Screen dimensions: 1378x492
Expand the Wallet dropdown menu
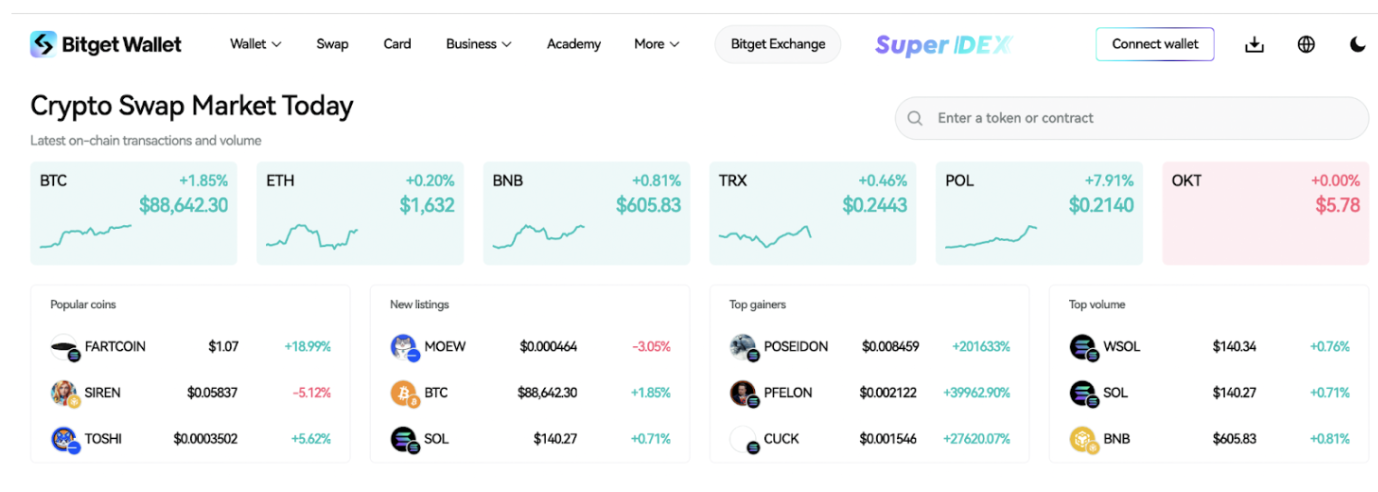255,44
